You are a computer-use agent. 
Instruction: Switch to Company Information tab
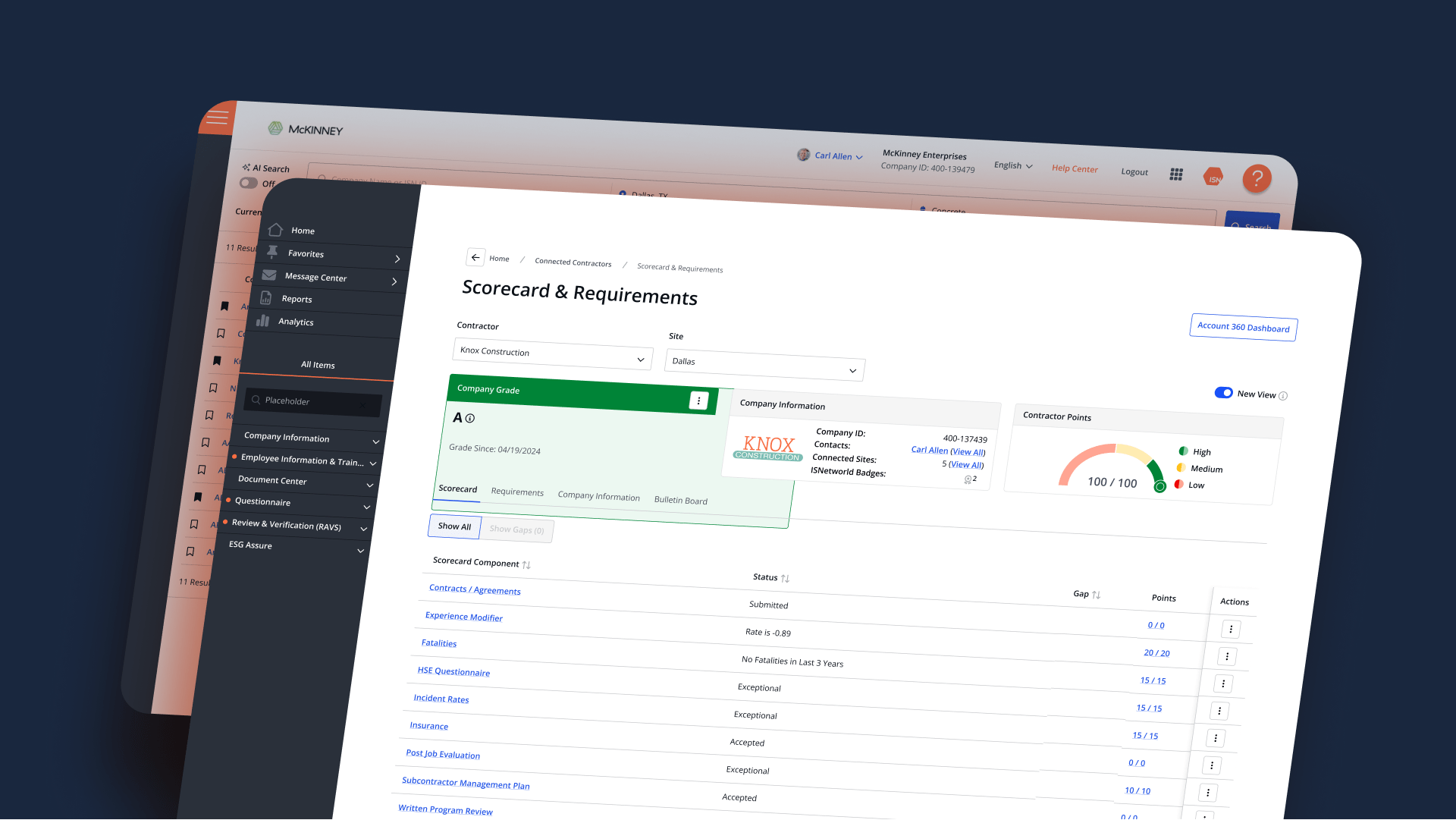pyautogui.click(x=599, y=496)
